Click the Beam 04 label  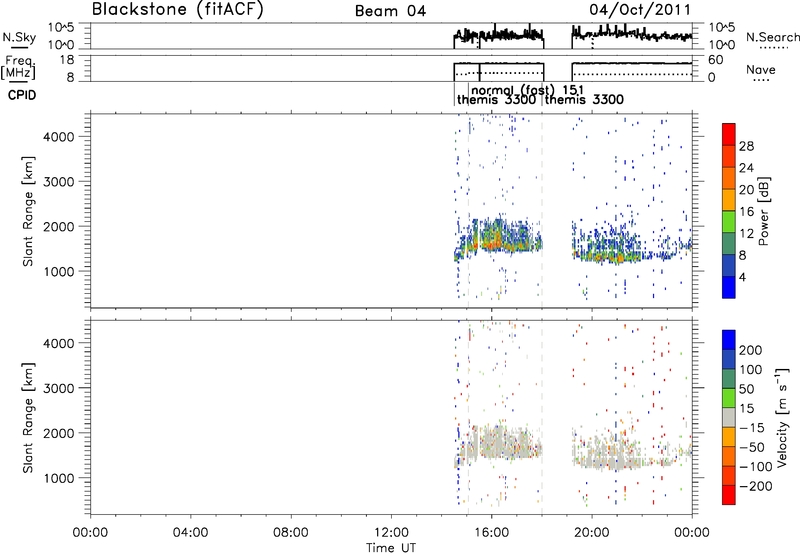coord(391,11)
